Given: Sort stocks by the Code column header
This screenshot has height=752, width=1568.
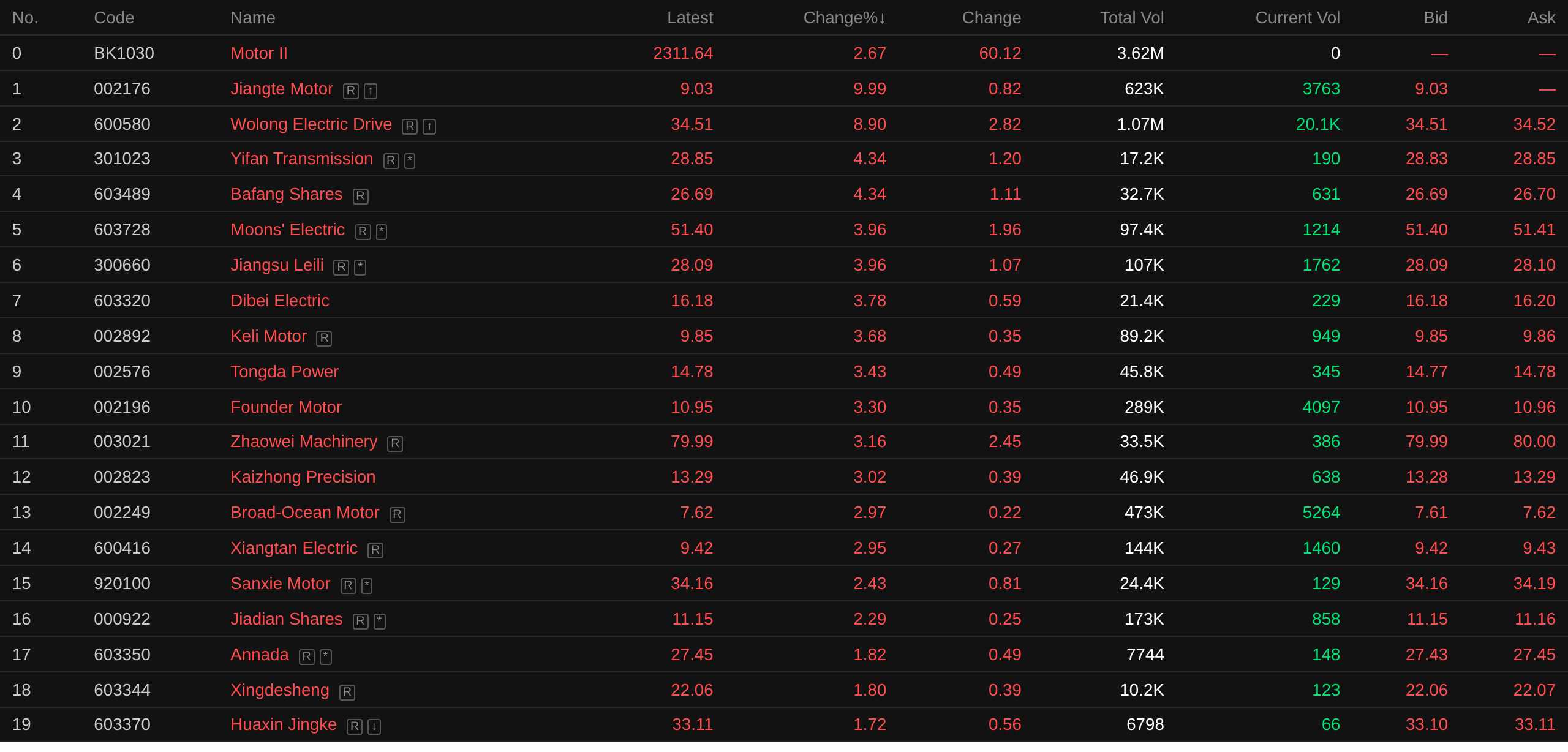Looking at the screenshot, I should point(114,18).
